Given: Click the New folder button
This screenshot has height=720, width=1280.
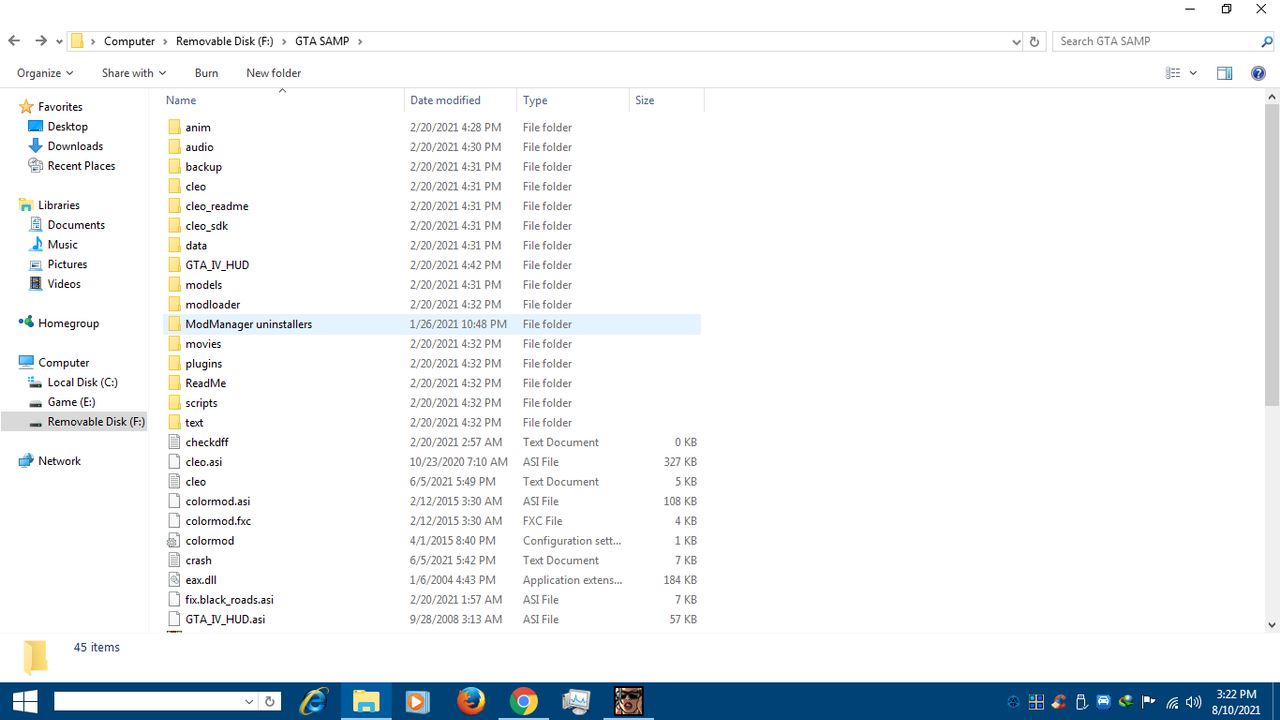Looking at the screenshot, I should coord(274,73).
